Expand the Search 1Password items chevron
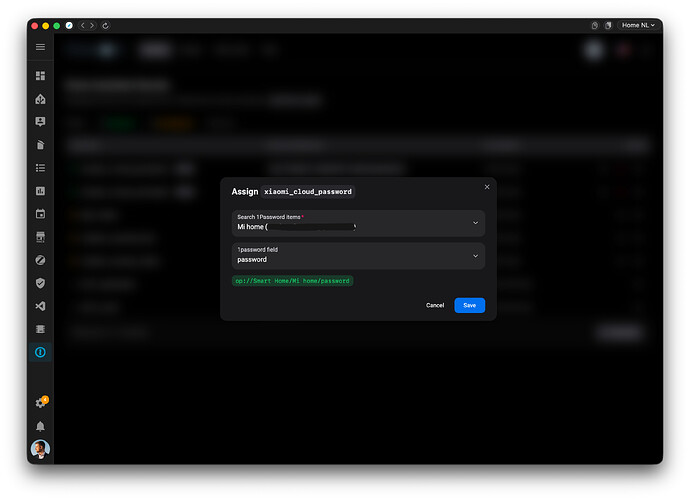Screen dimensions: 689x500 tap(475, 223)
